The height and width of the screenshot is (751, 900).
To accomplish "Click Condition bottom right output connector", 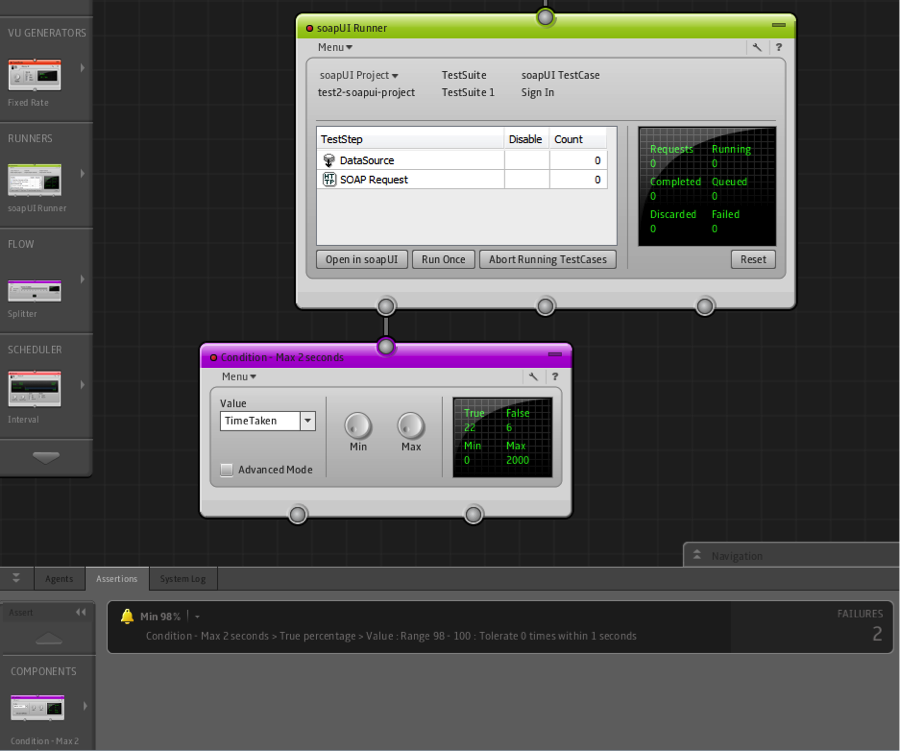I will [x=474, y=514].
